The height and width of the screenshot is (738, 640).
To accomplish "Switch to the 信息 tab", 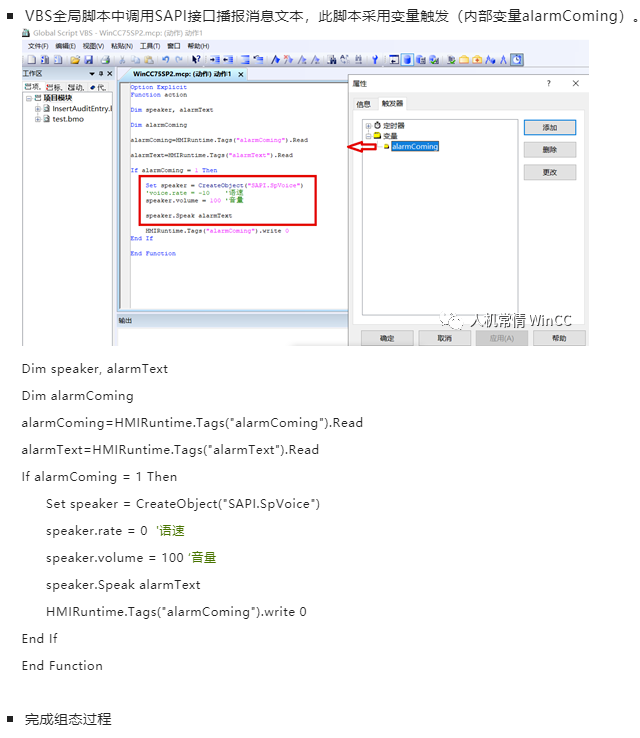I will coord(364,103).
